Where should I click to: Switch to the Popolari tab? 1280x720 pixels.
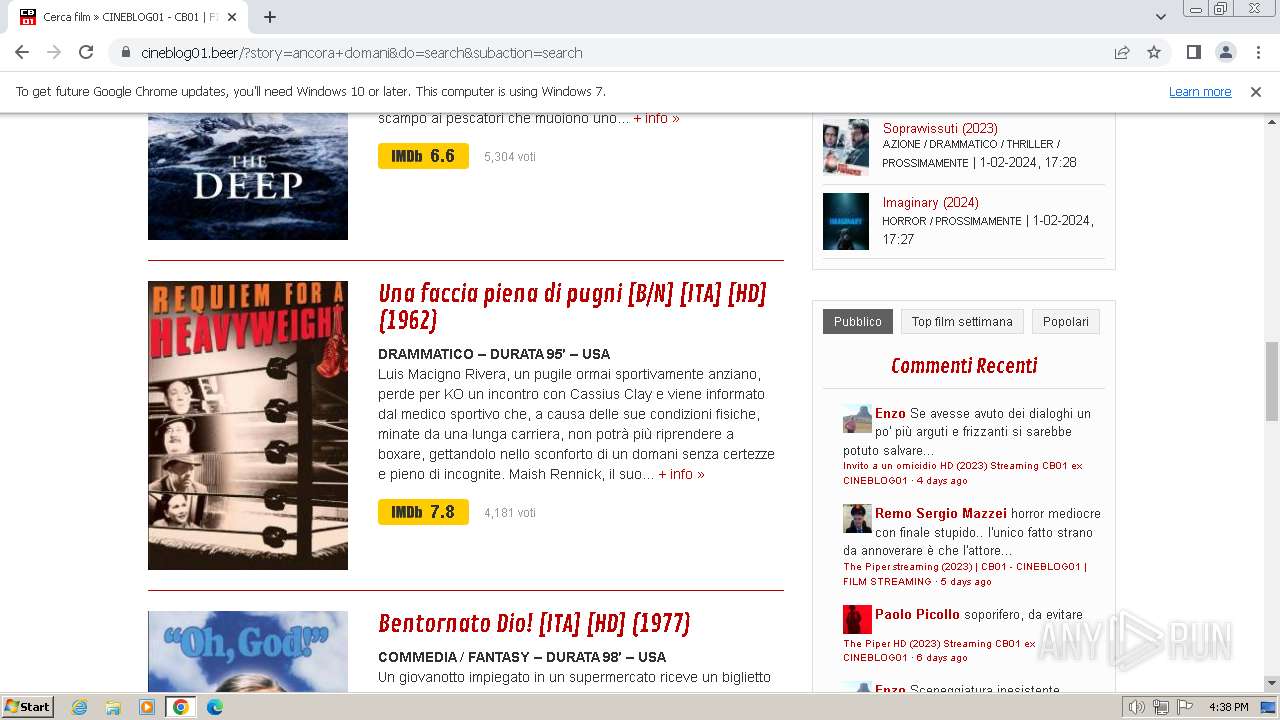coord(1066,321)
